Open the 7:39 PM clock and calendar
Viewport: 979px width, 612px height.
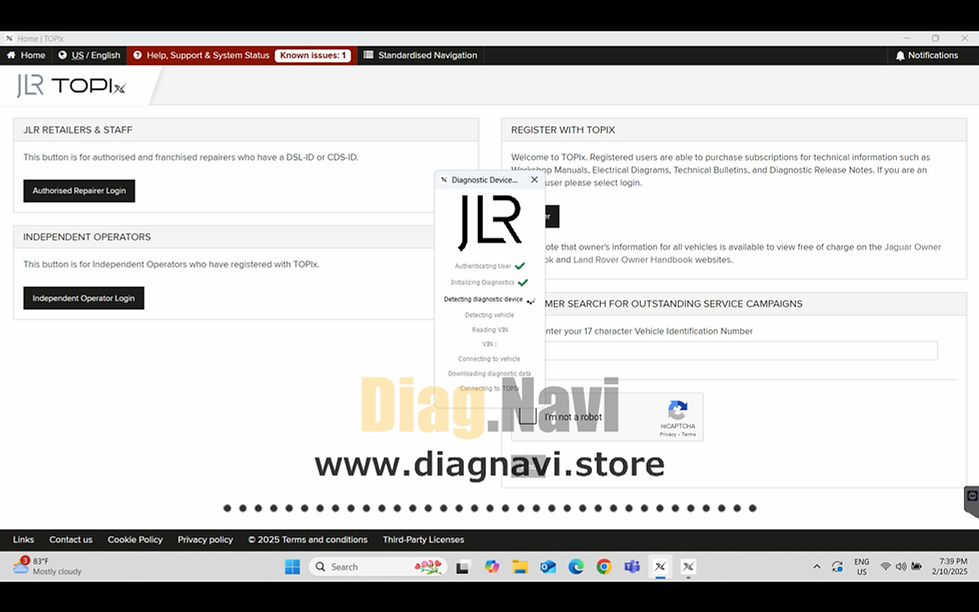tap(949, 566)
